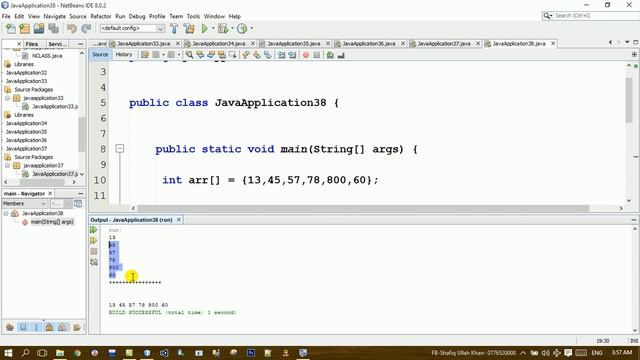Click the Comment editor toolbar icon
The height and width of the screenshot is (360, 640).
coord(330,55)
